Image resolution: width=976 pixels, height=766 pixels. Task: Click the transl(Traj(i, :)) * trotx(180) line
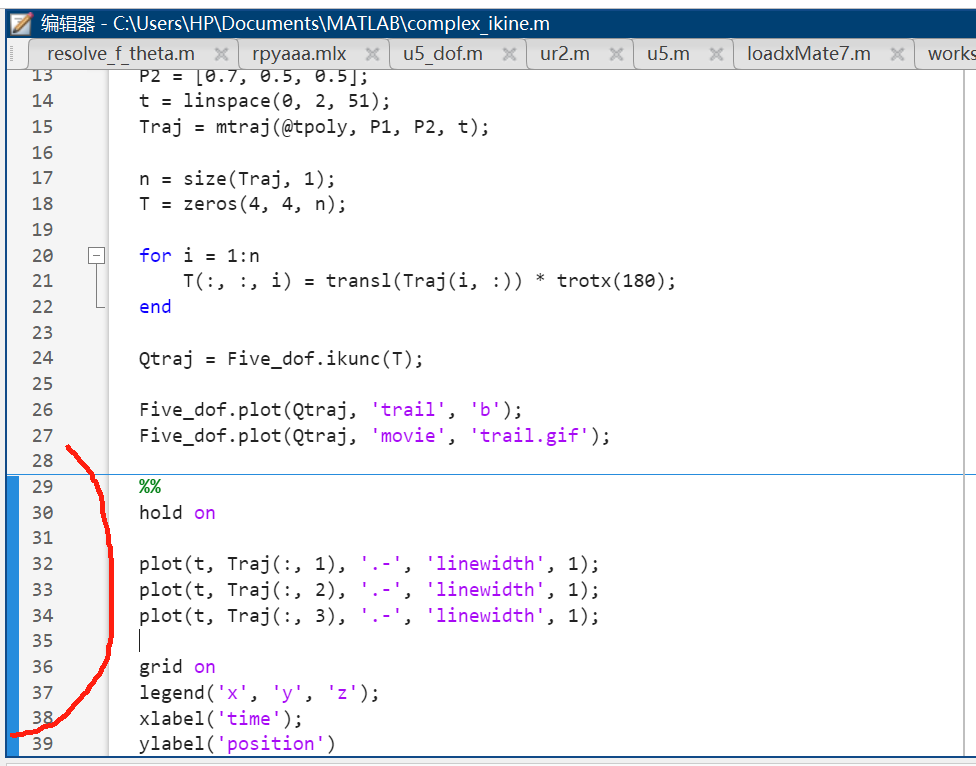coord(429,281)
